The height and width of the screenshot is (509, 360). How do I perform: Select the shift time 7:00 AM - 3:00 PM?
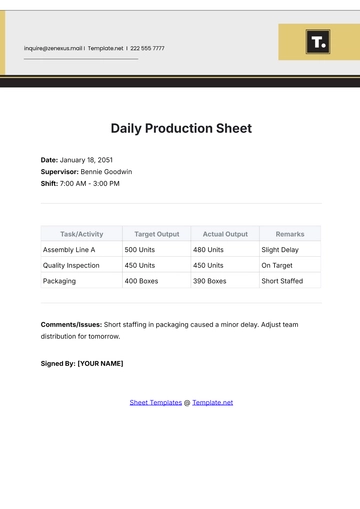pyautogui.click(x=89, y=184)
